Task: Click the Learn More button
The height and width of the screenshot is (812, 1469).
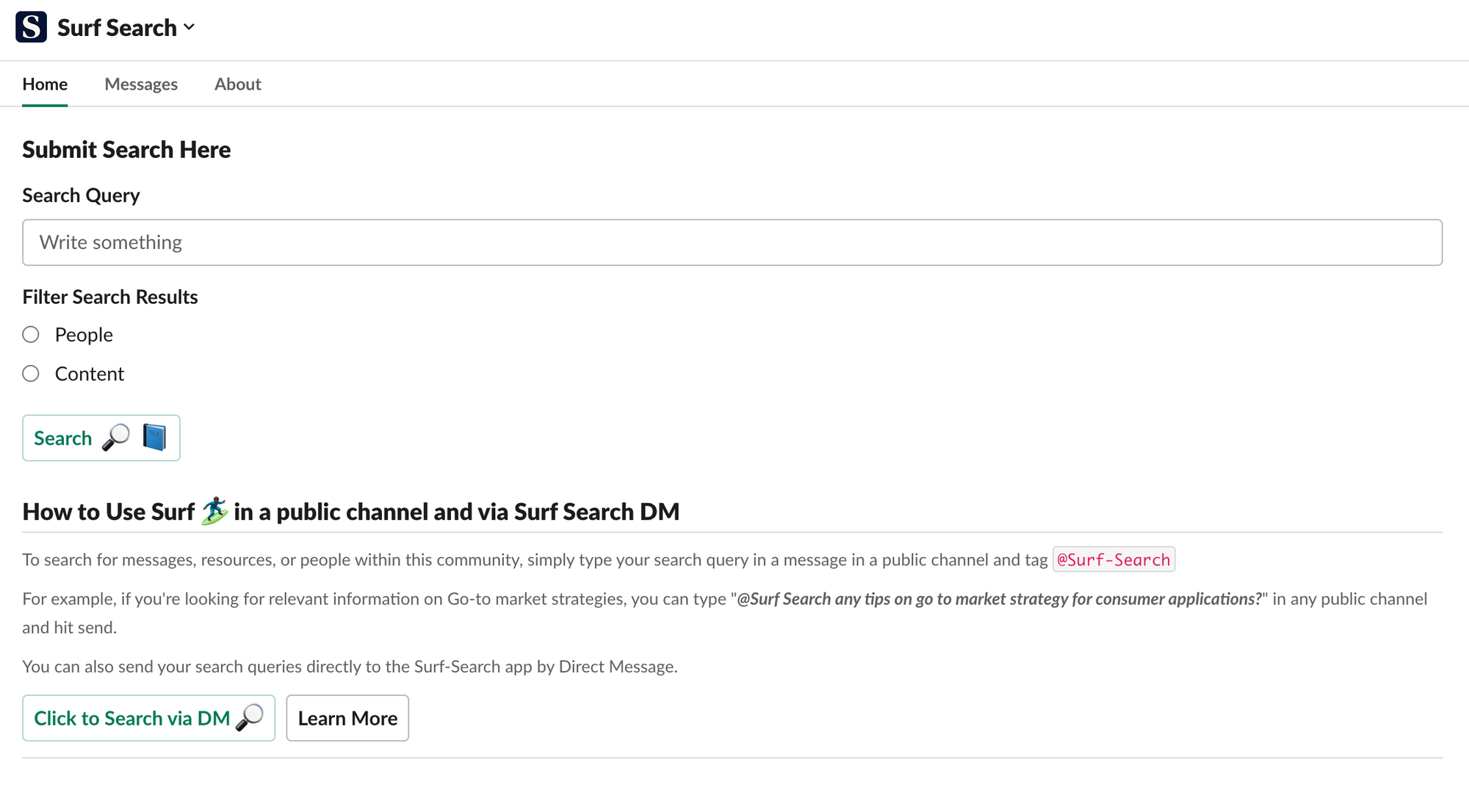Action: click(347, 718)
